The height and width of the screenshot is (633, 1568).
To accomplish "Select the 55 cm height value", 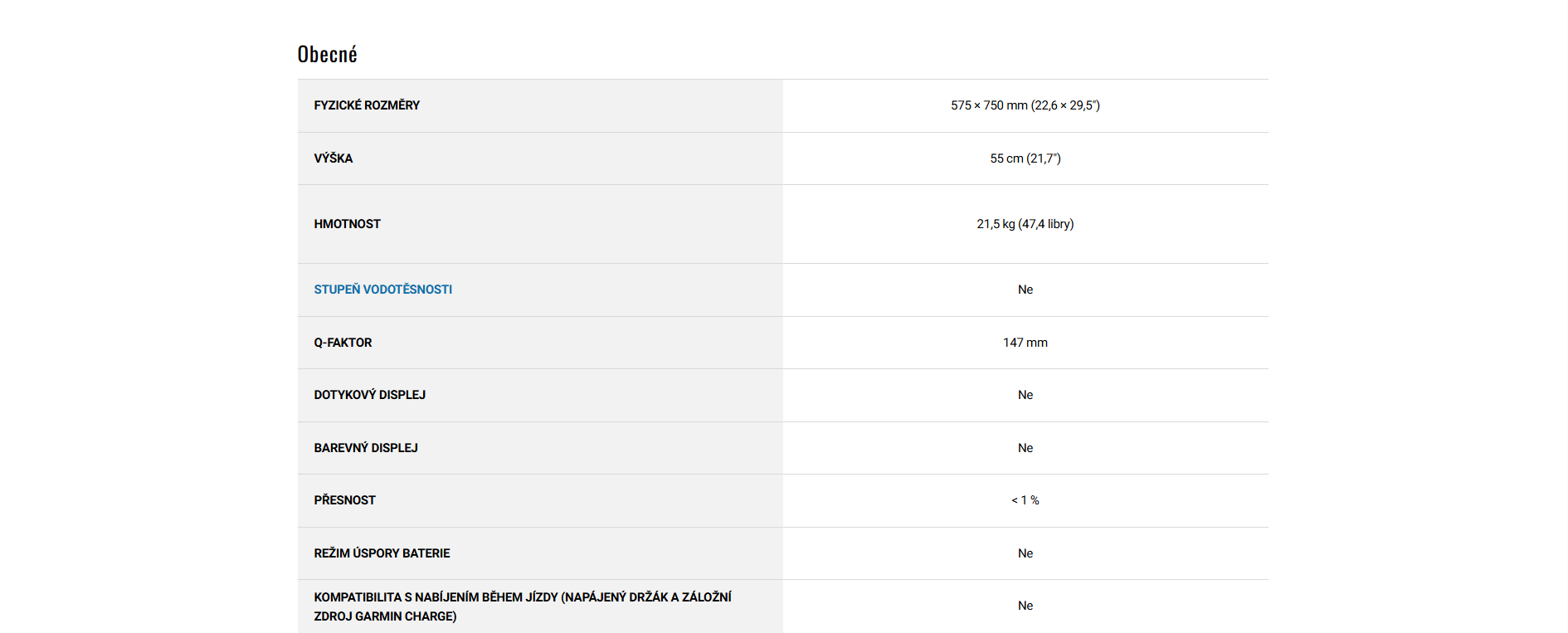I will pos(1025,158).
